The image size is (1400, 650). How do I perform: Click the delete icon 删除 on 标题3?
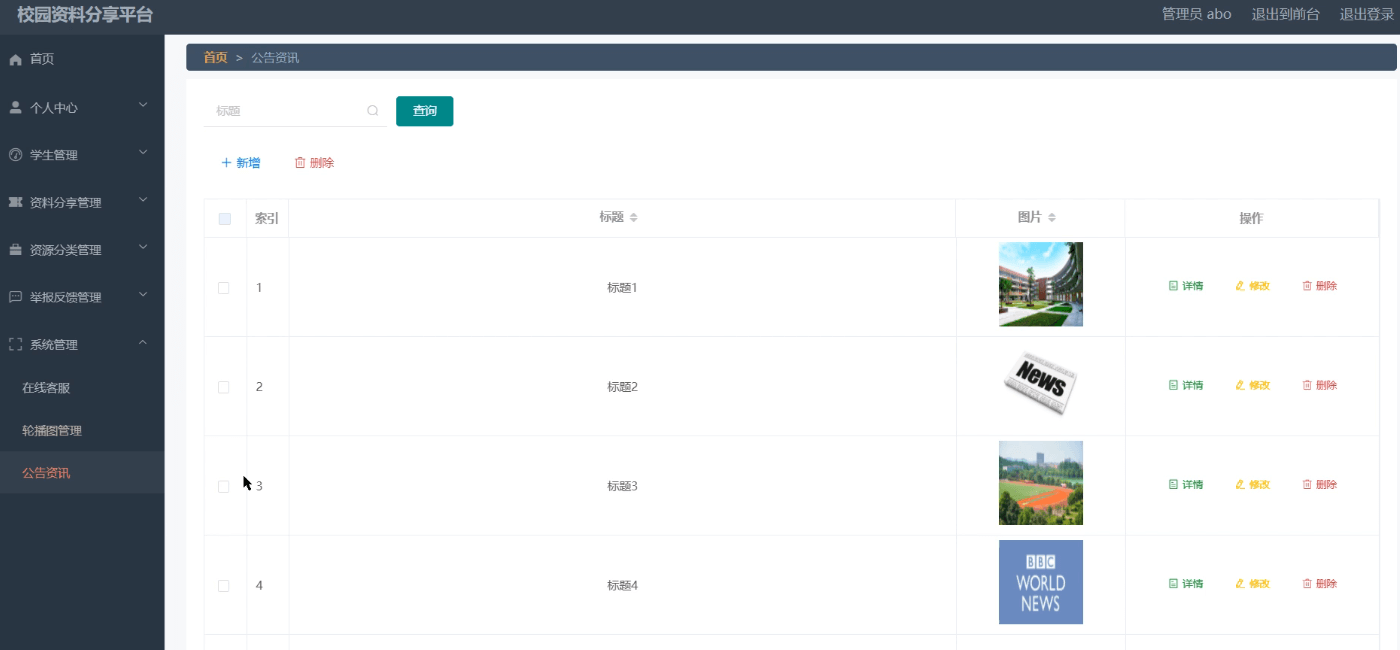(1306, 484)
